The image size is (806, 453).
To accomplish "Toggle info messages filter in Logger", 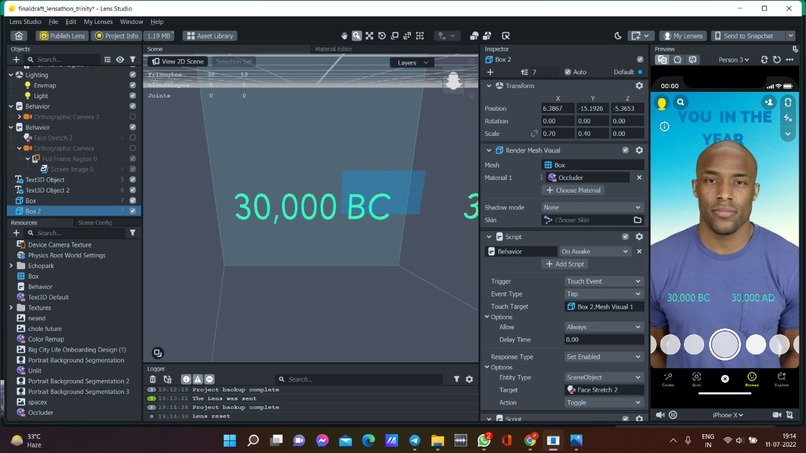I will pyautogui.click(x=186, y=379).
